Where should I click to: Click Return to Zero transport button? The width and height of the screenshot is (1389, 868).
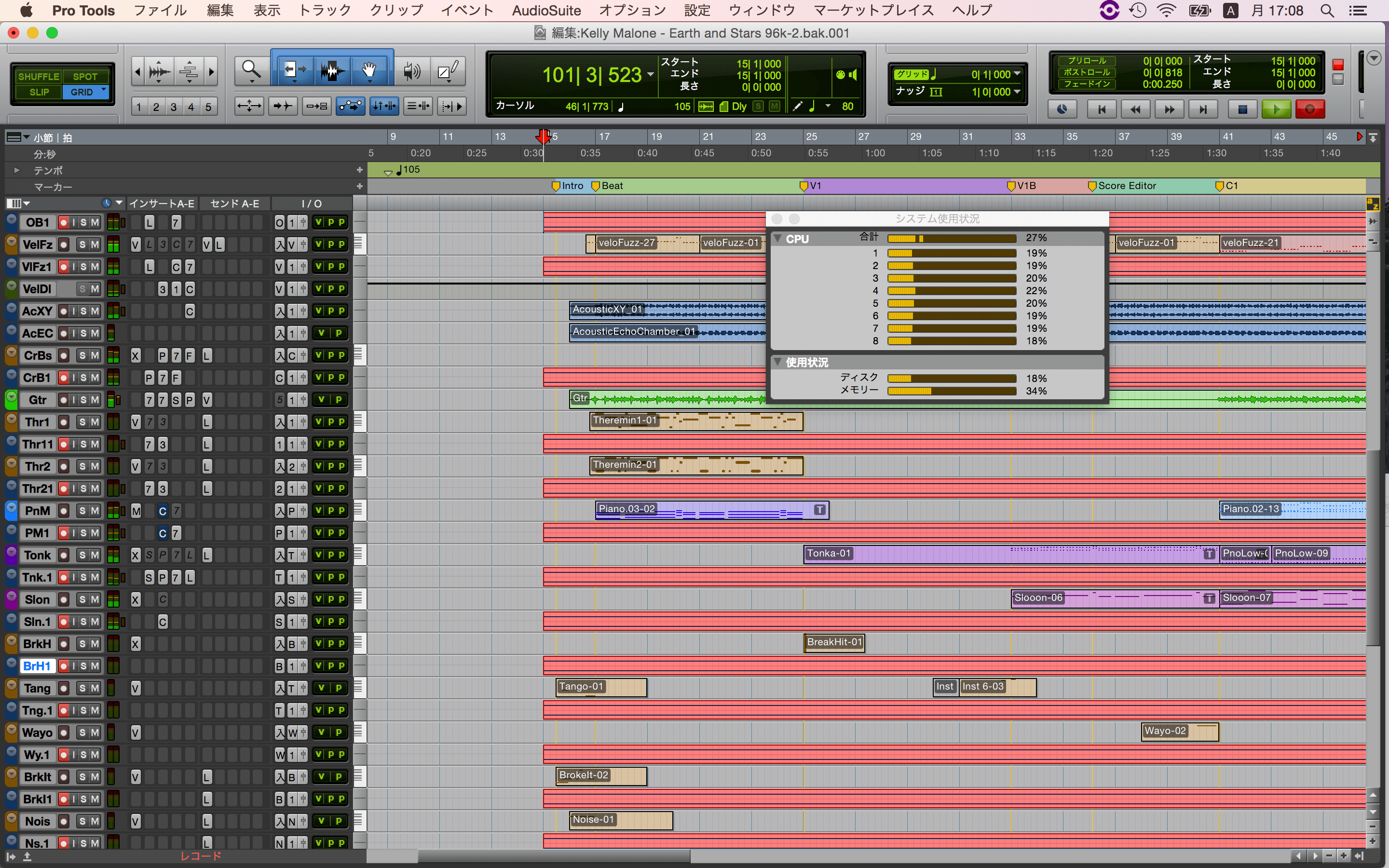pyautogui.click(x=1102, y=108)
